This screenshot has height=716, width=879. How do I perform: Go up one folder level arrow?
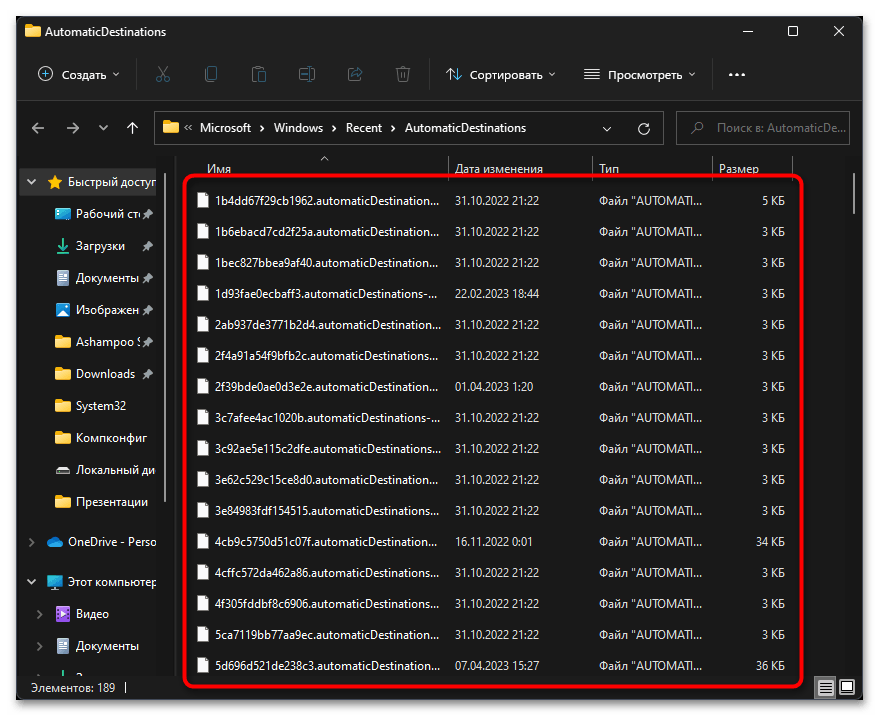[x=132, y=128]
